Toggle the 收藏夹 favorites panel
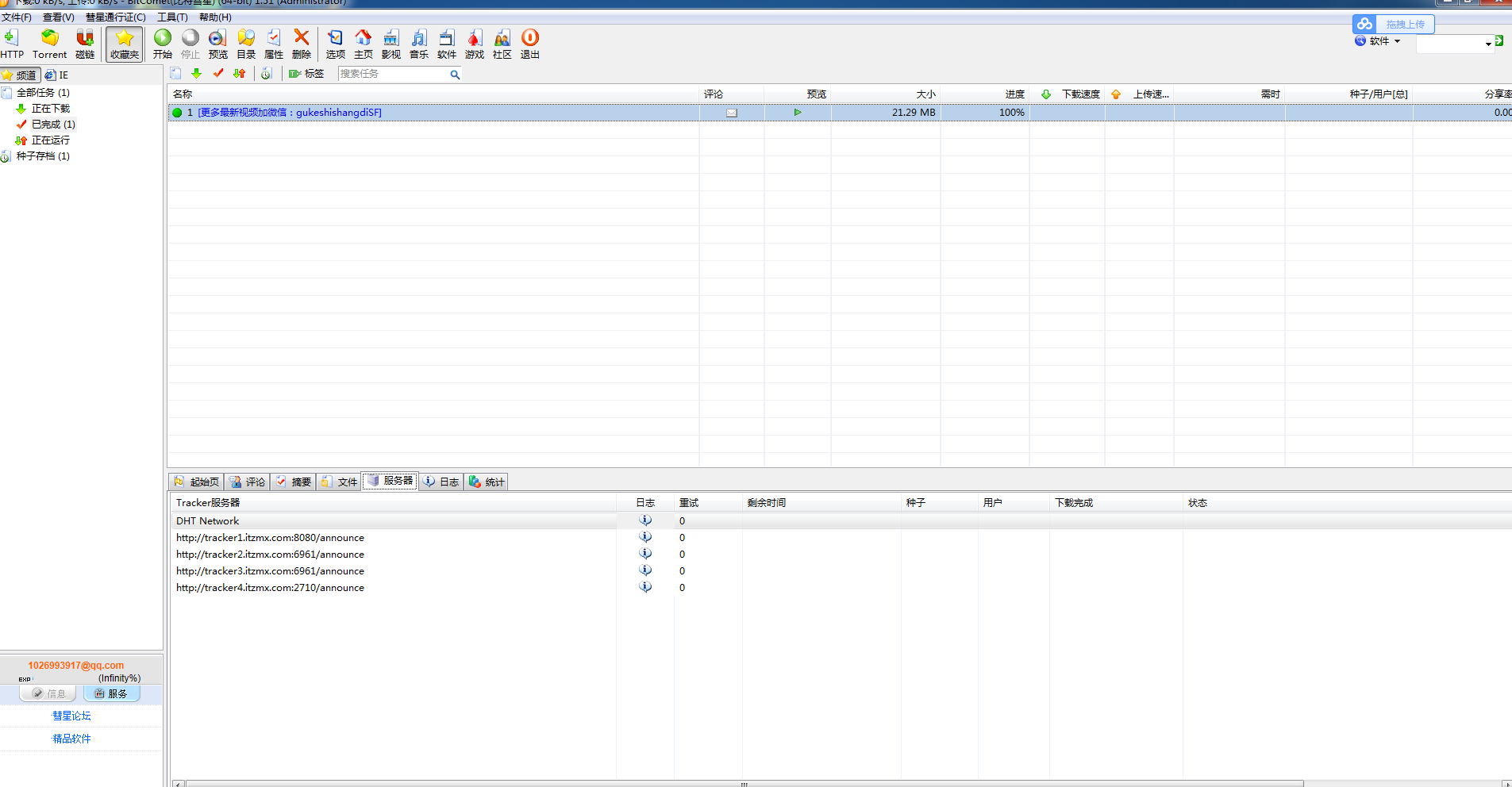Image resolution: width=1512 pixels, height=787 pixels. (125, 44)
